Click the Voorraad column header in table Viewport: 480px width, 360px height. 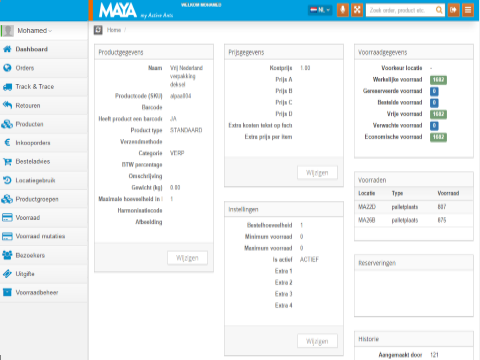point(448,193)
